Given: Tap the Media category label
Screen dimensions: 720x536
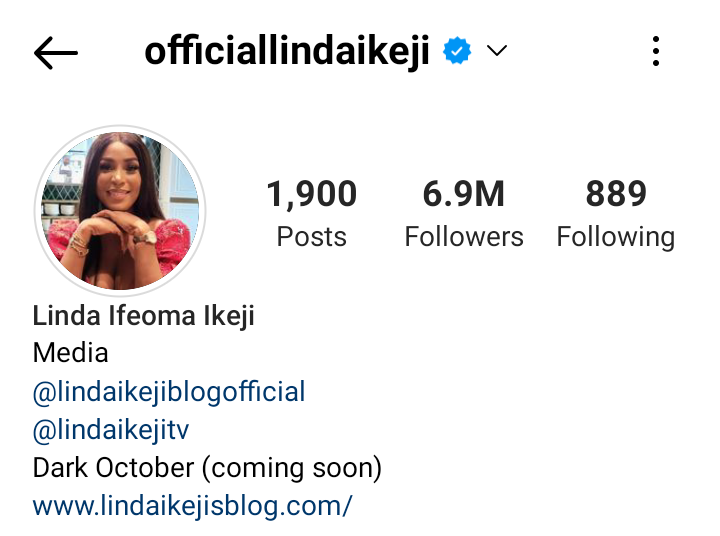Looking at the screenshot, I should [x=71, y=353].
